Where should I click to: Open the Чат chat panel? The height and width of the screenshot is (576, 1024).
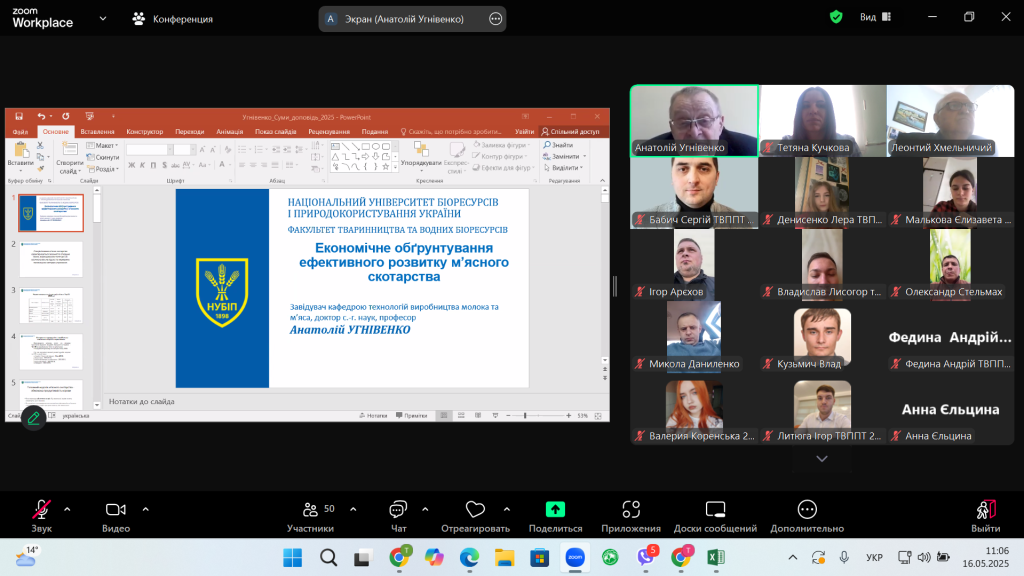pyautogui.click(x=398, y=510)
